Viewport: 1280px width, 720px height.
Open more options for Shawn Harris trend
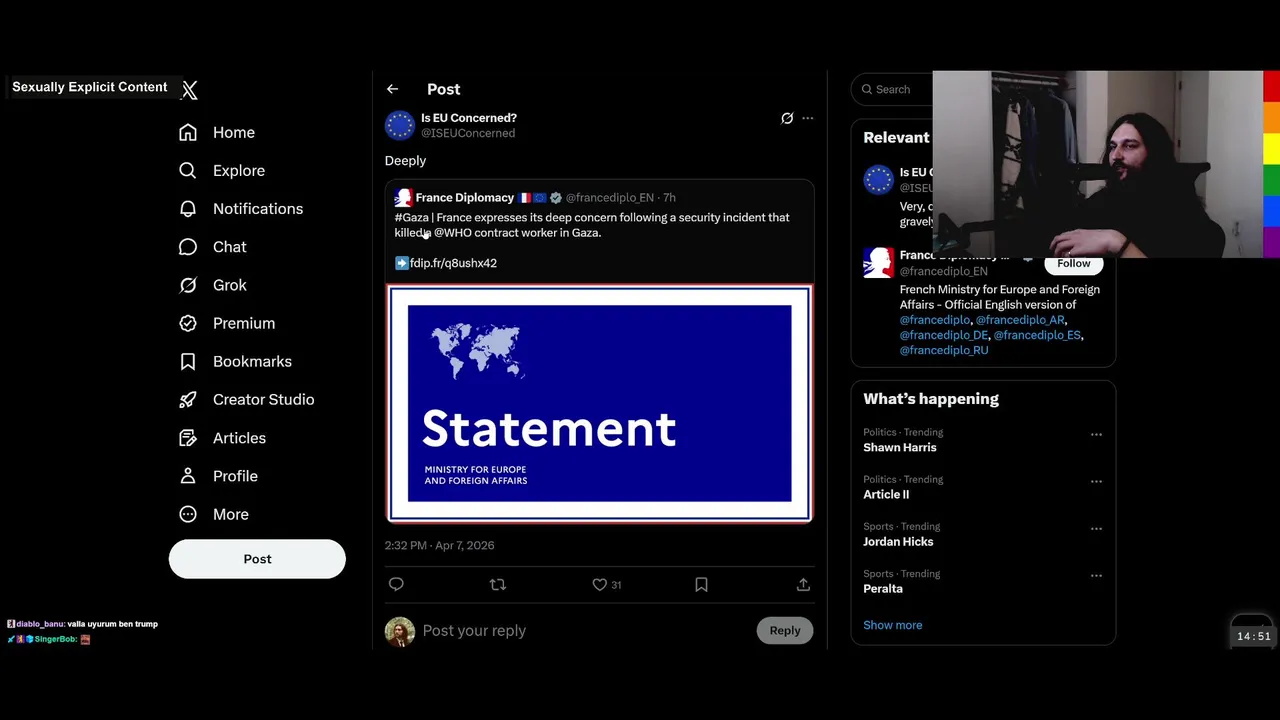[1096, 435]
